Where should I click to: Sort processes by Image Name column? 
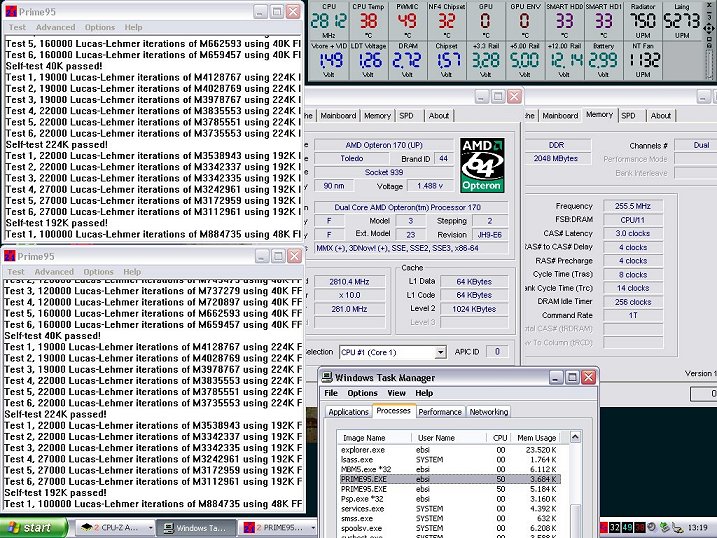pos(374,437)
